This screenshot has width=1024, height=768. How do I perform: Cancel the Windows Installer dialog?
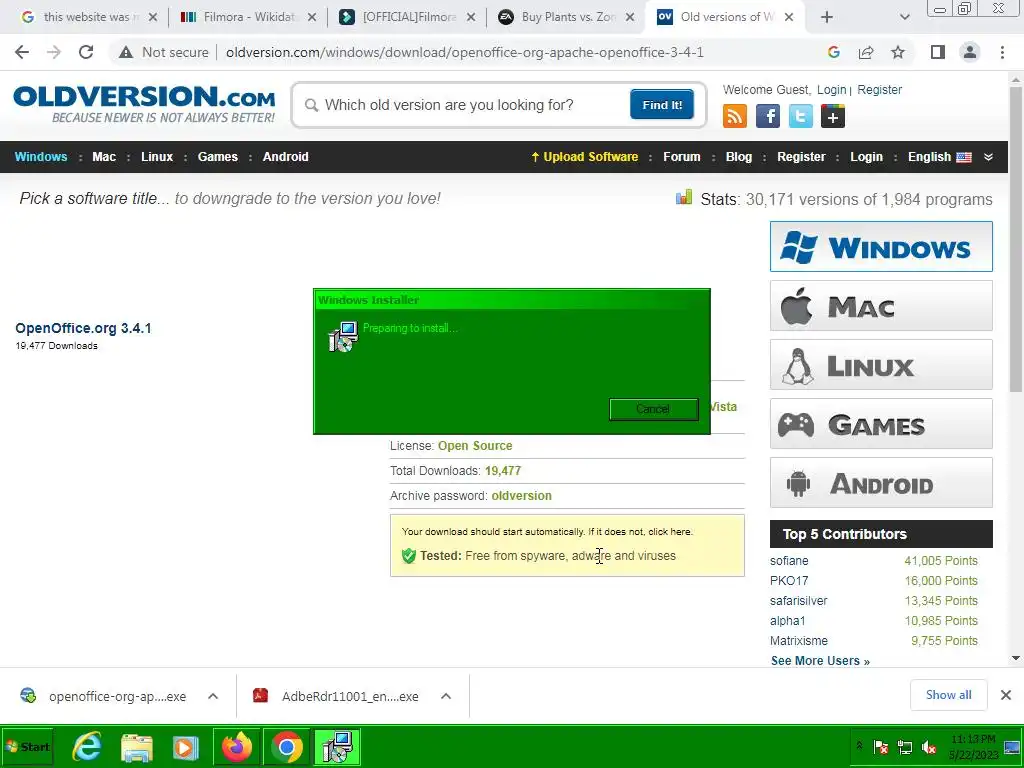653,409
